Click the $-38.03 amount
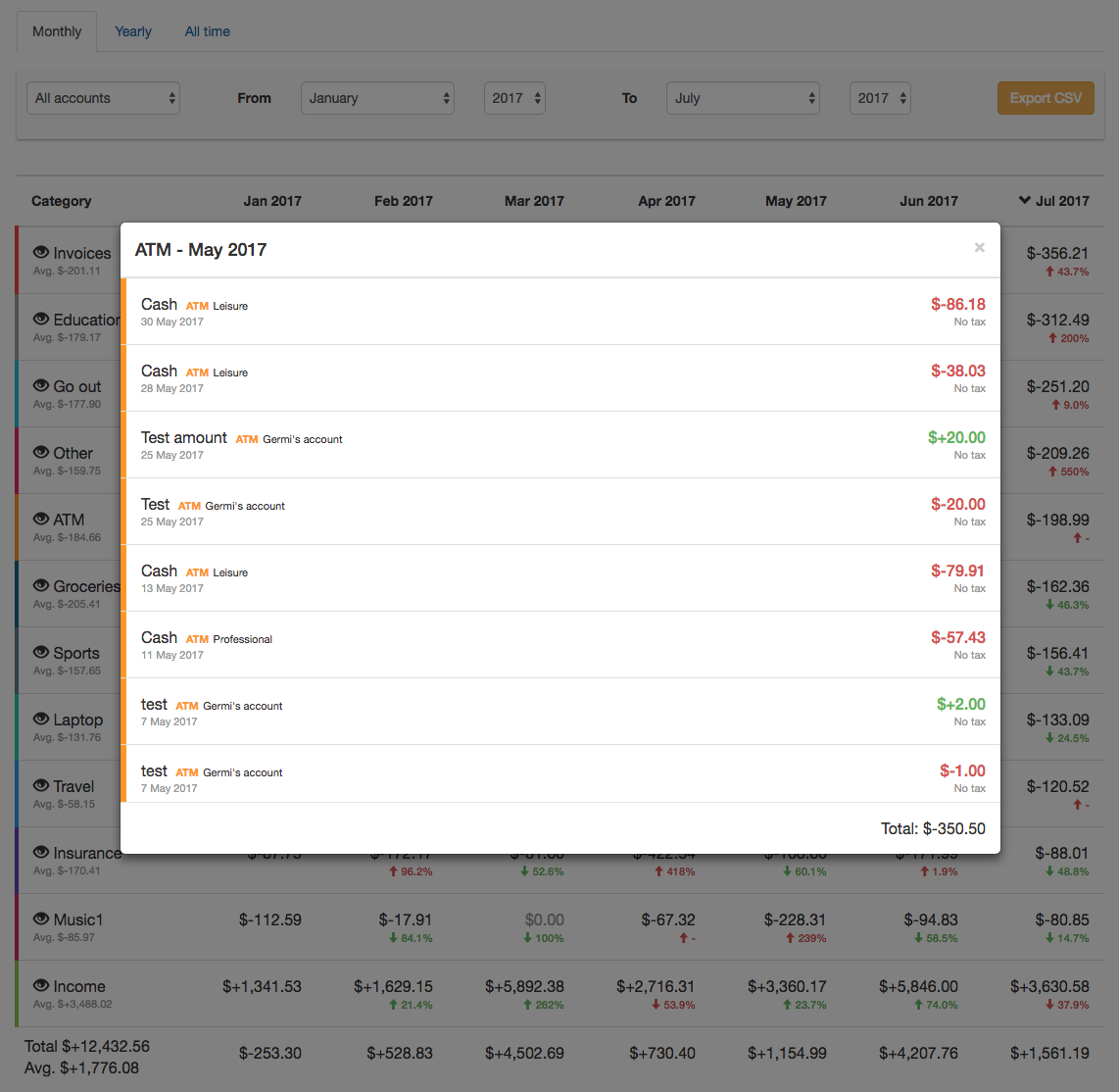Image resolution: width=1119 pixels, height=1092 pixels. [x=957, y=372]
